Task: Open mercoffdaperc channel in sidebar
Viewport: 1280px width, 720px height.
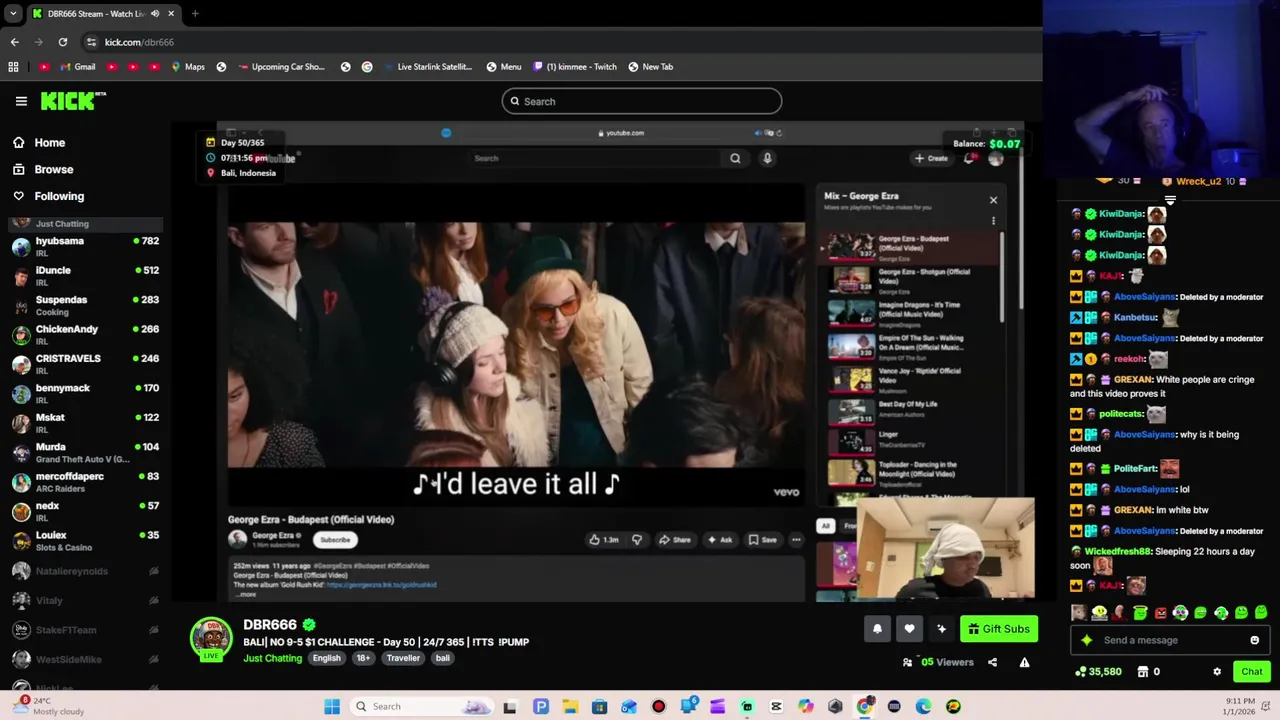Action: click(85, 482)
